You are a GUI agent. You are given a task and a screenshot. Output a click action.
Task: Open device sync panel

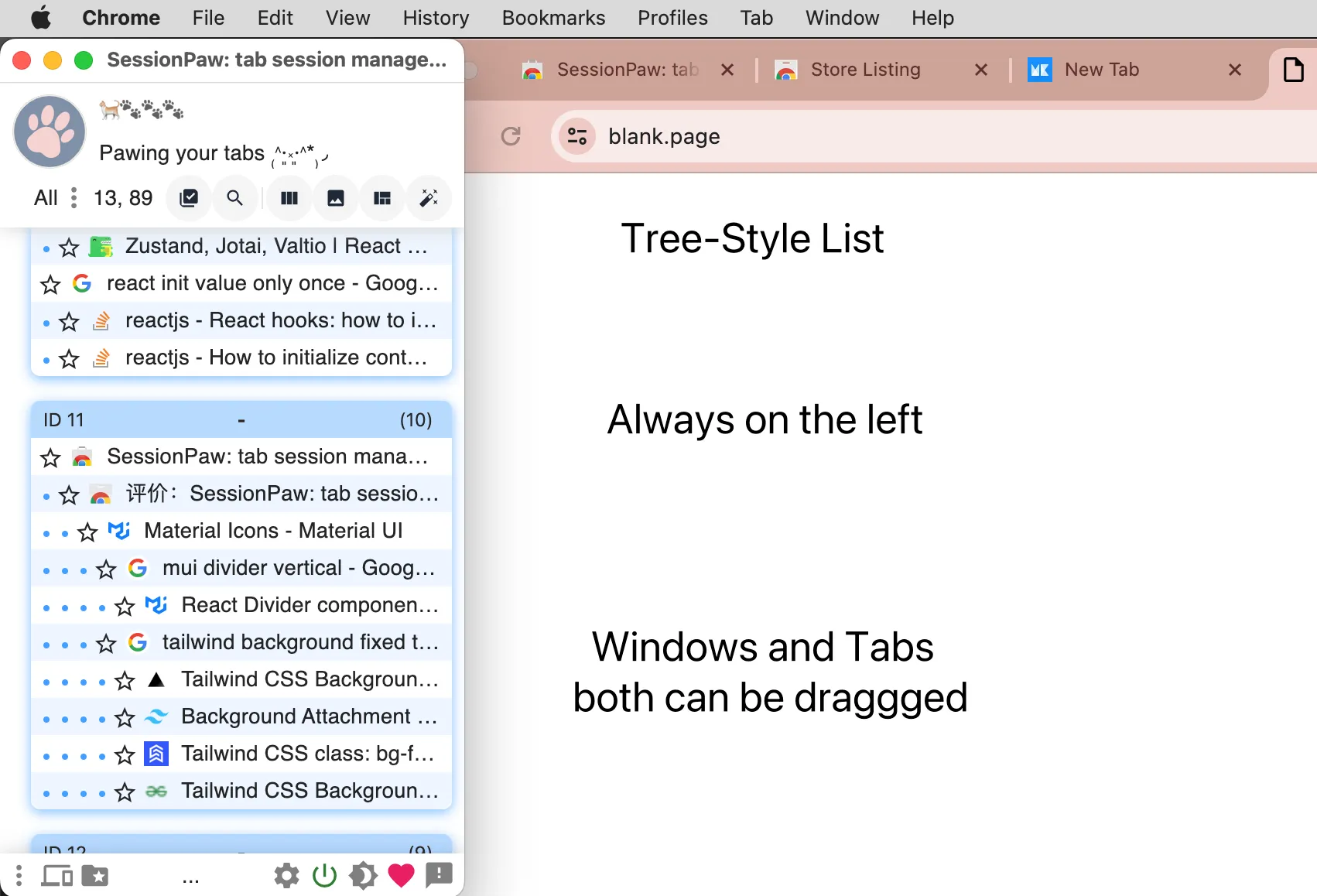(55, 875)
